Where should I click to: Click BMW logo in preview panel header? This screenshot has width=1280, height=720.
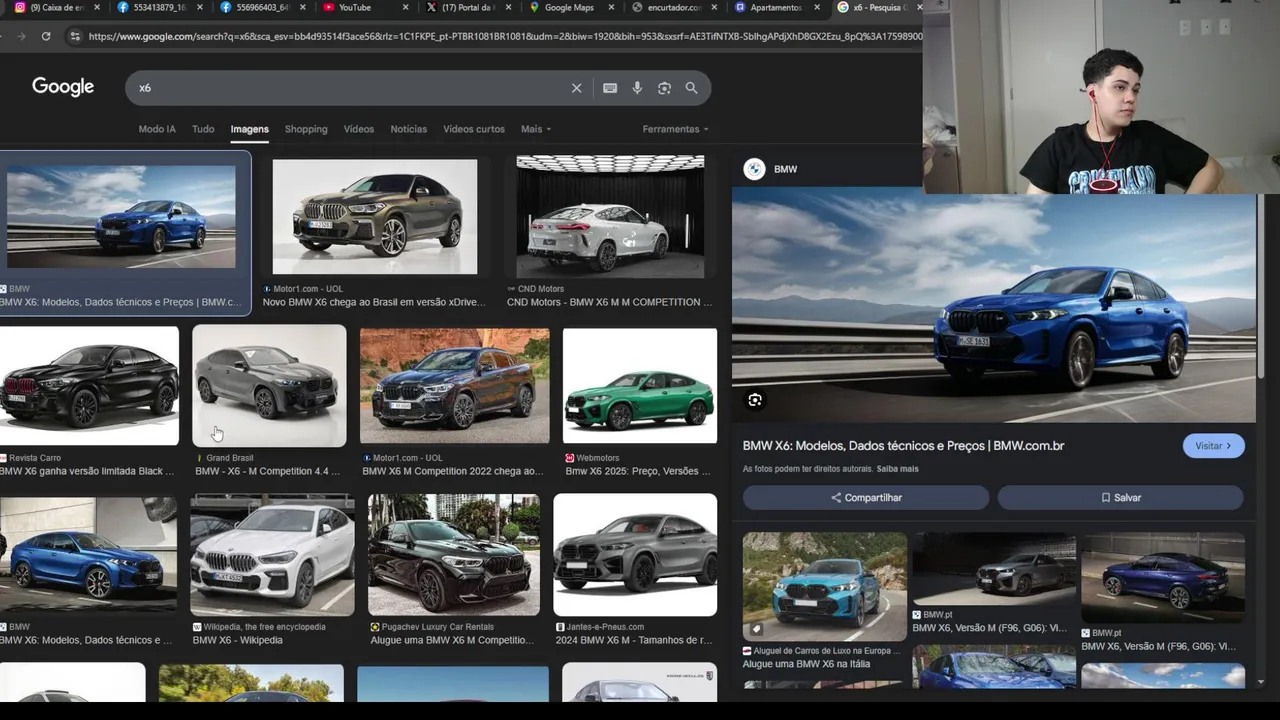[x=754, y=169]
